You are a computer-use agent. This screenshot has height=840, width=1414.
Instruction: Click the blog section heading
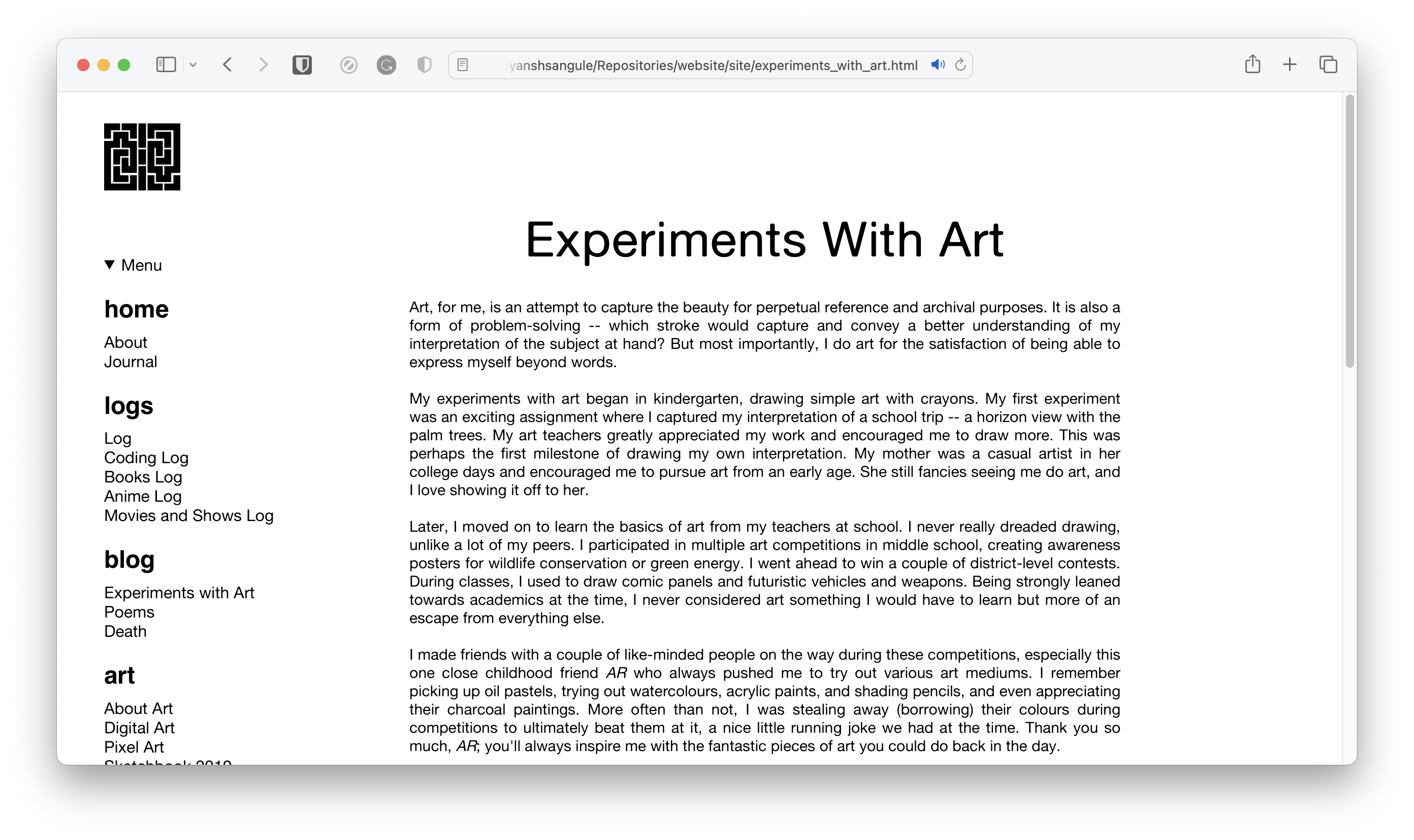pyautogui.click(x=129, y=559)
